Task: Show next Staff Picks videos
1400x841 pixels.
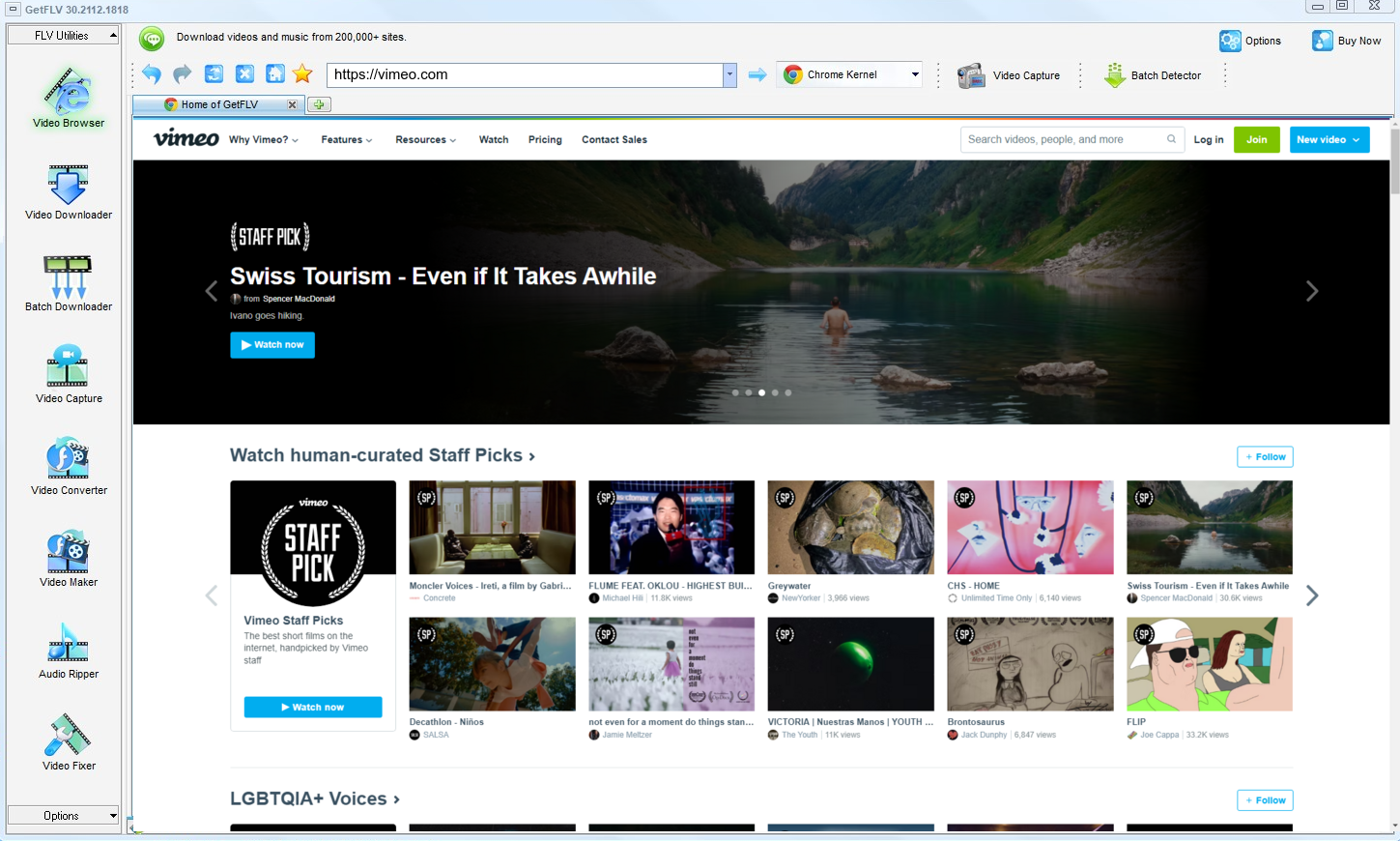Action: pyautogui.click(x=1312, y=595)
